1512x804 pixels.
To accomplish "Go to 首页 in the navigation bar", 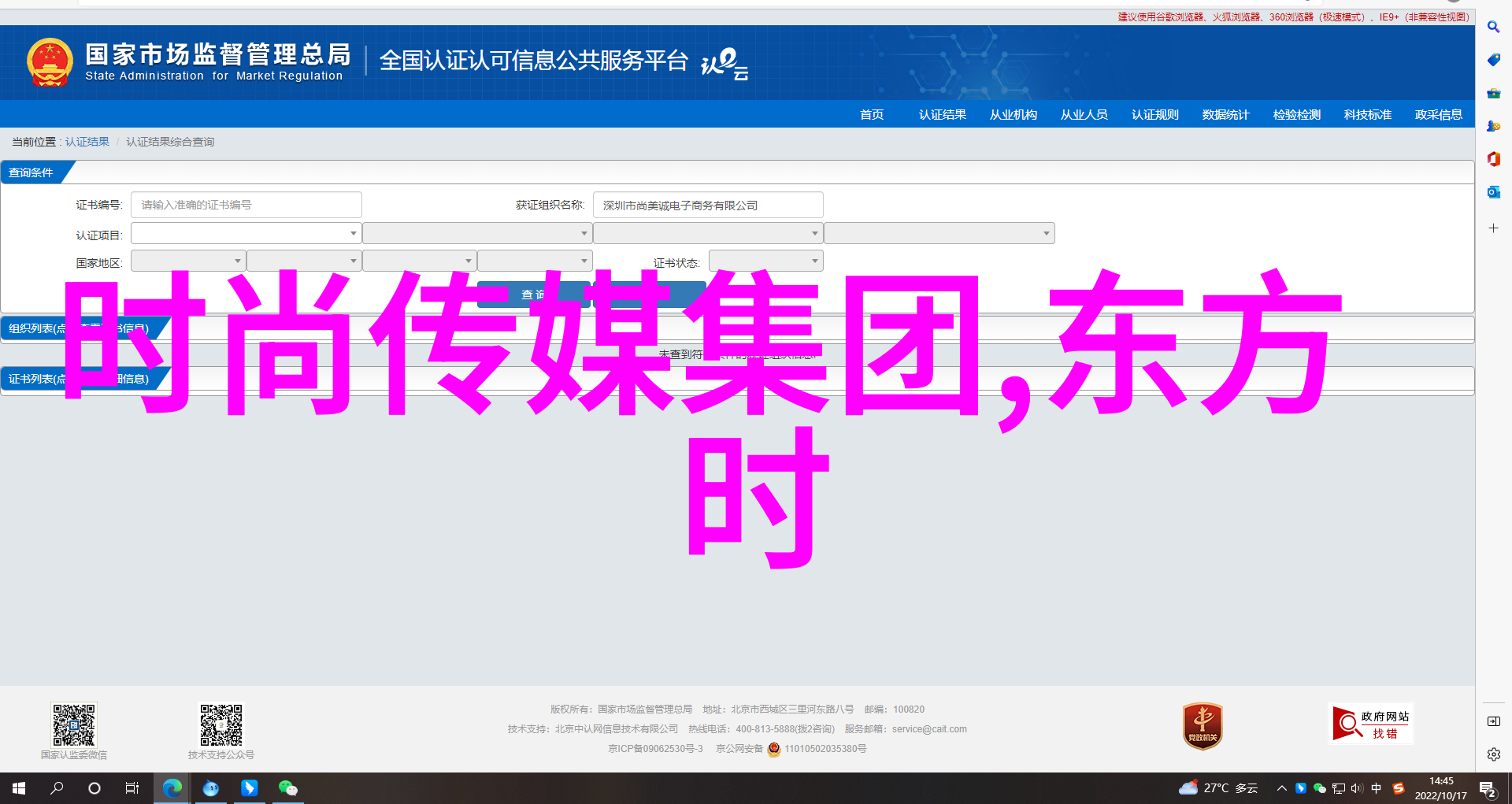I will [x=872, y=115].
